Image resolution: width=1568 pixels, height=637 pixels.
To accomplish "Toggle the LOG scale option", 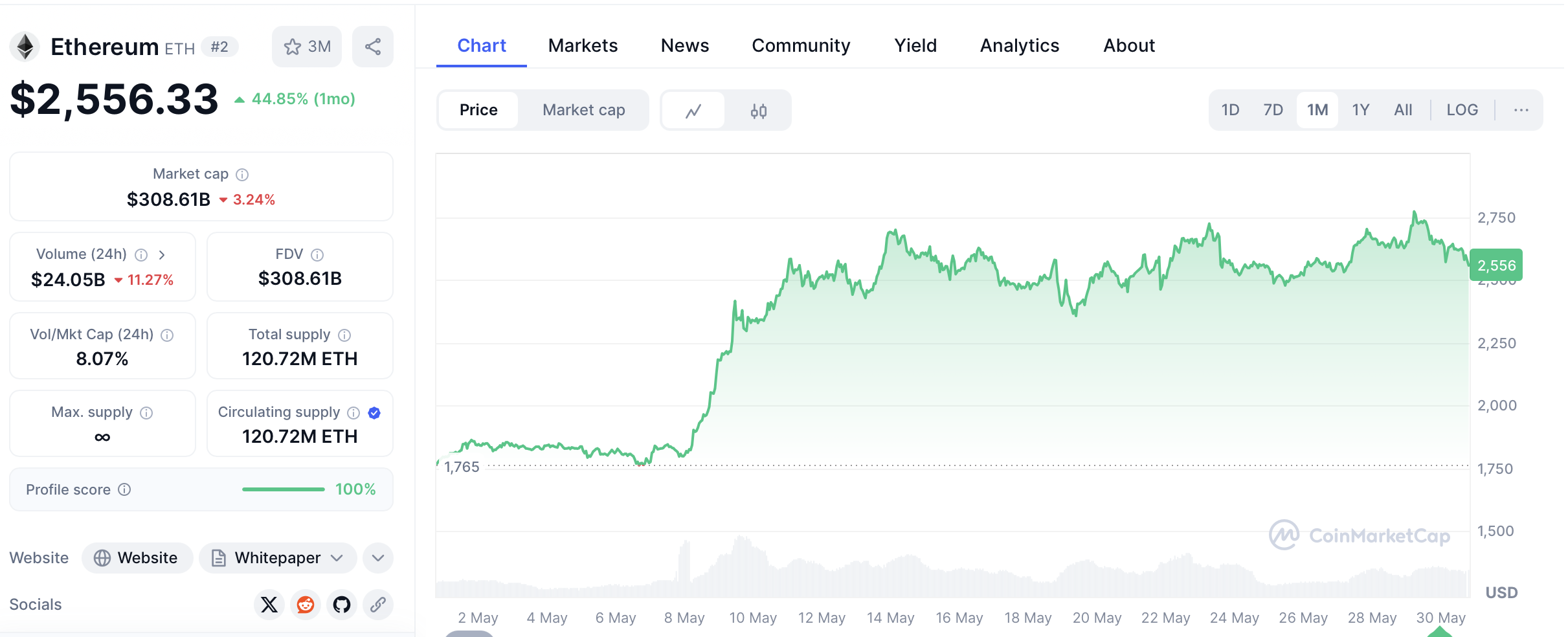I will pyautogui.click(x=1462, y=111).
